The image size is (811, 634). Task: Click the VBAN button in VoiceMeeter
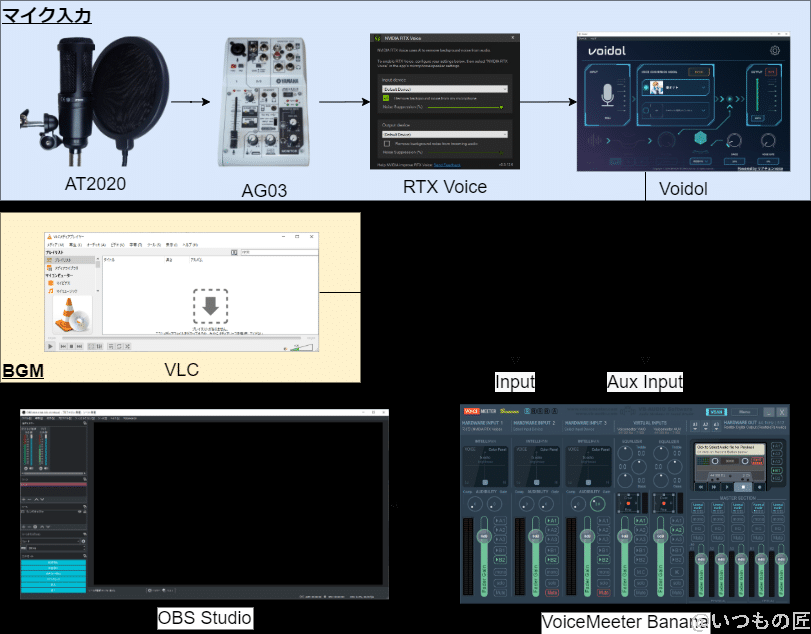coord(715,411)
